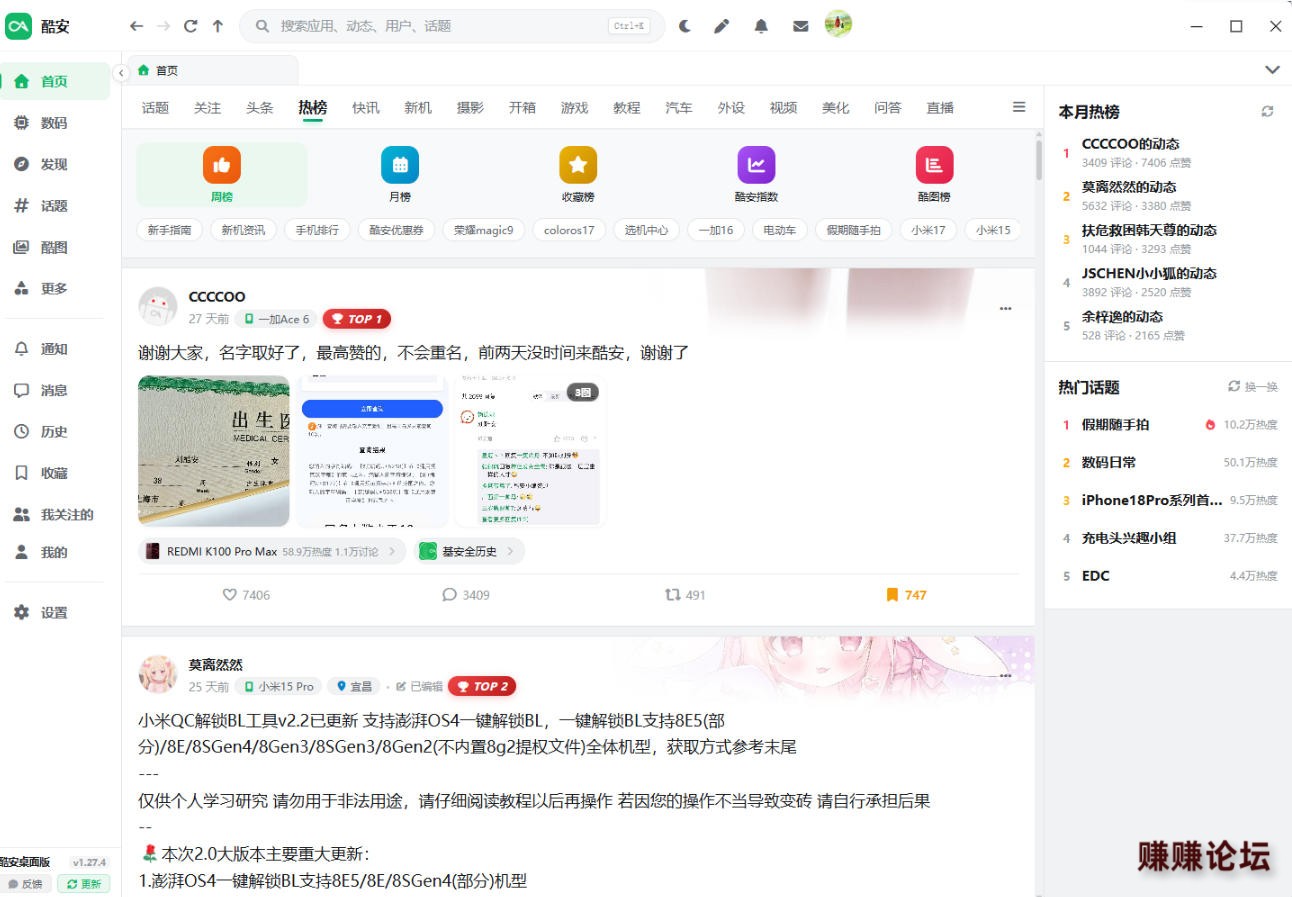Select the 酷安指数 chart icon
The height and width of the screenshot is (897, 1292).
[756, 165]
